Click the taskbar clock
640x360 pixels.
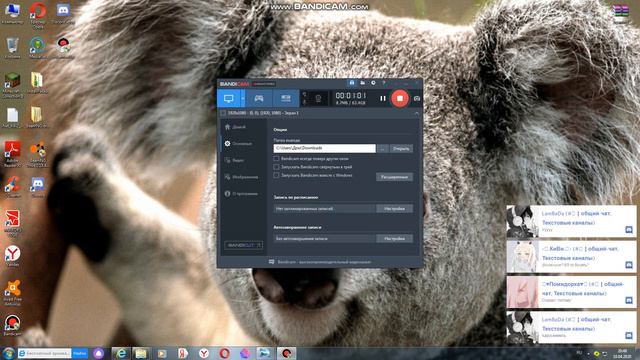[x=622, y=353]
